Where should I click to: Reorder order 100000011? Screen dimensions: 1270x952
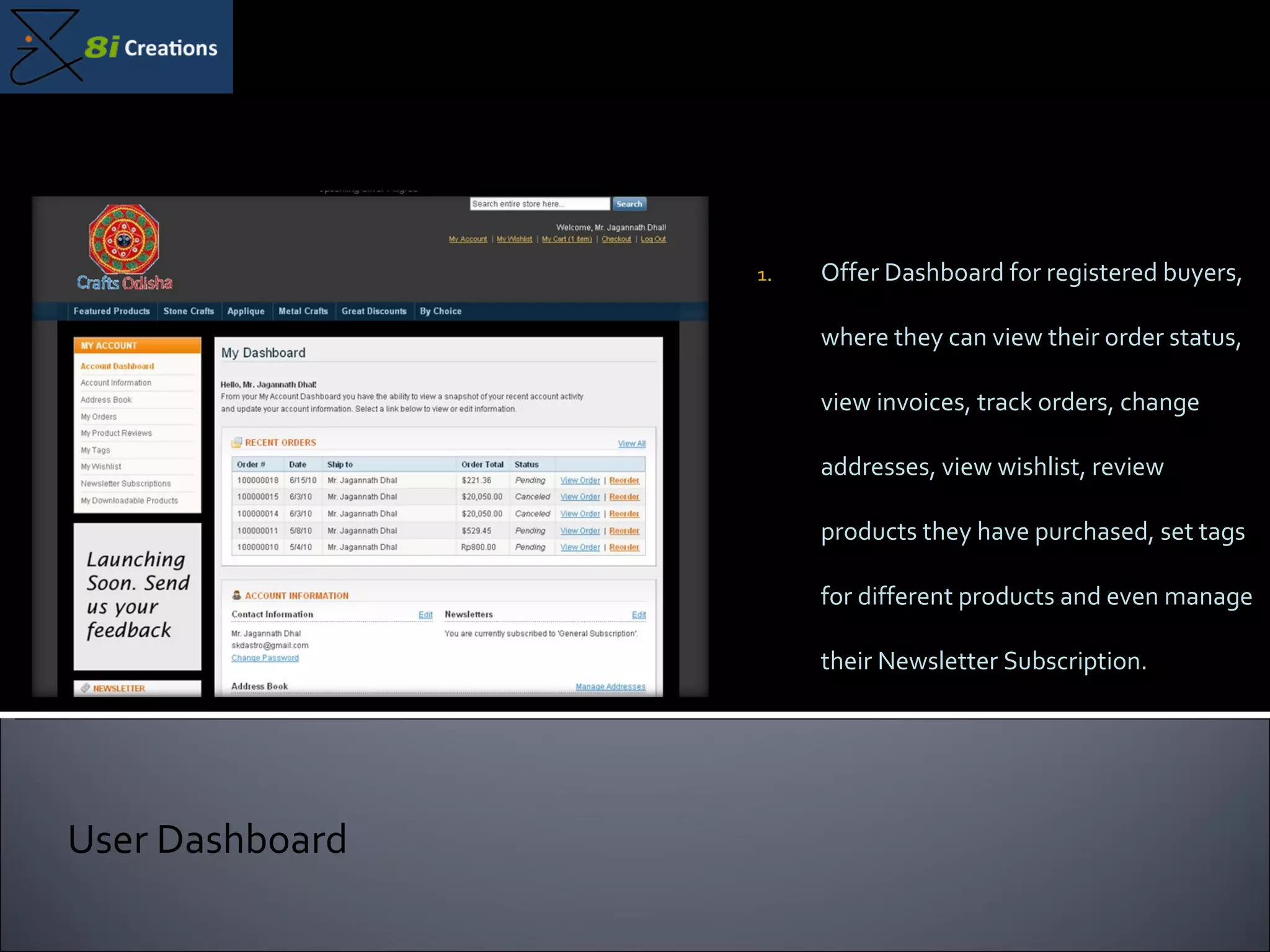point(624,531)
